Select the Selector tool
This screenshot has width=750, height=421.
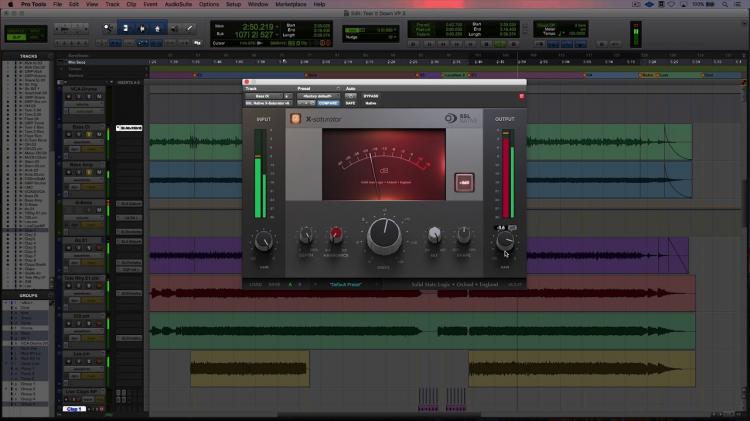(142, 28)
